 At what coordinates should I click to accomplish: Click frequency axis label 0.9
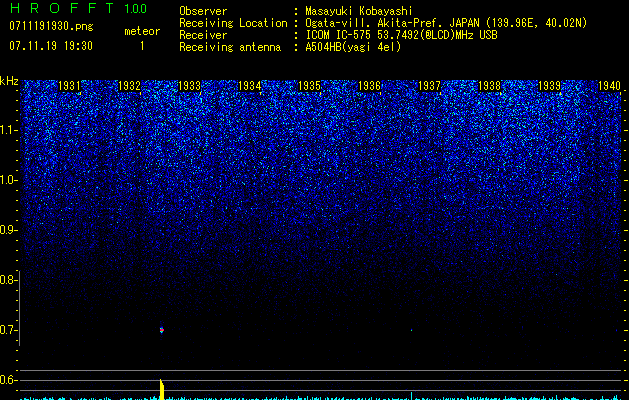tap(7, 230)
